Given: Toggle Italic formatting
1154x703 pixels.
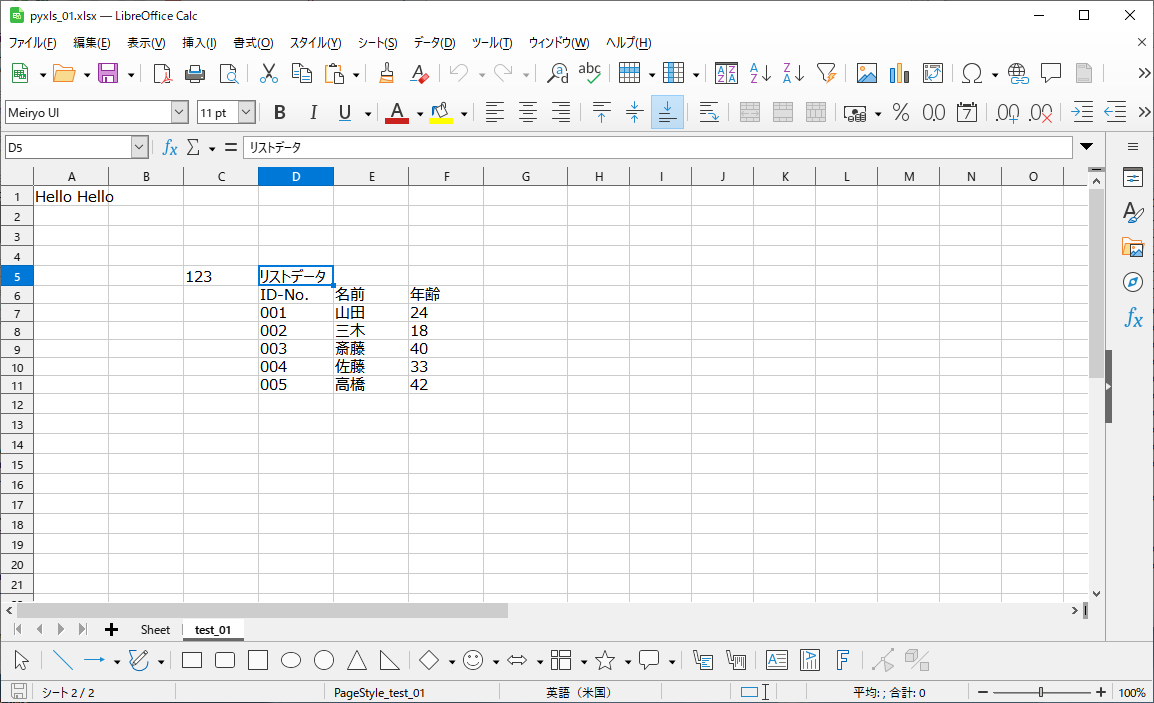Looking at the screenshot, I should (x=313, y=113).
